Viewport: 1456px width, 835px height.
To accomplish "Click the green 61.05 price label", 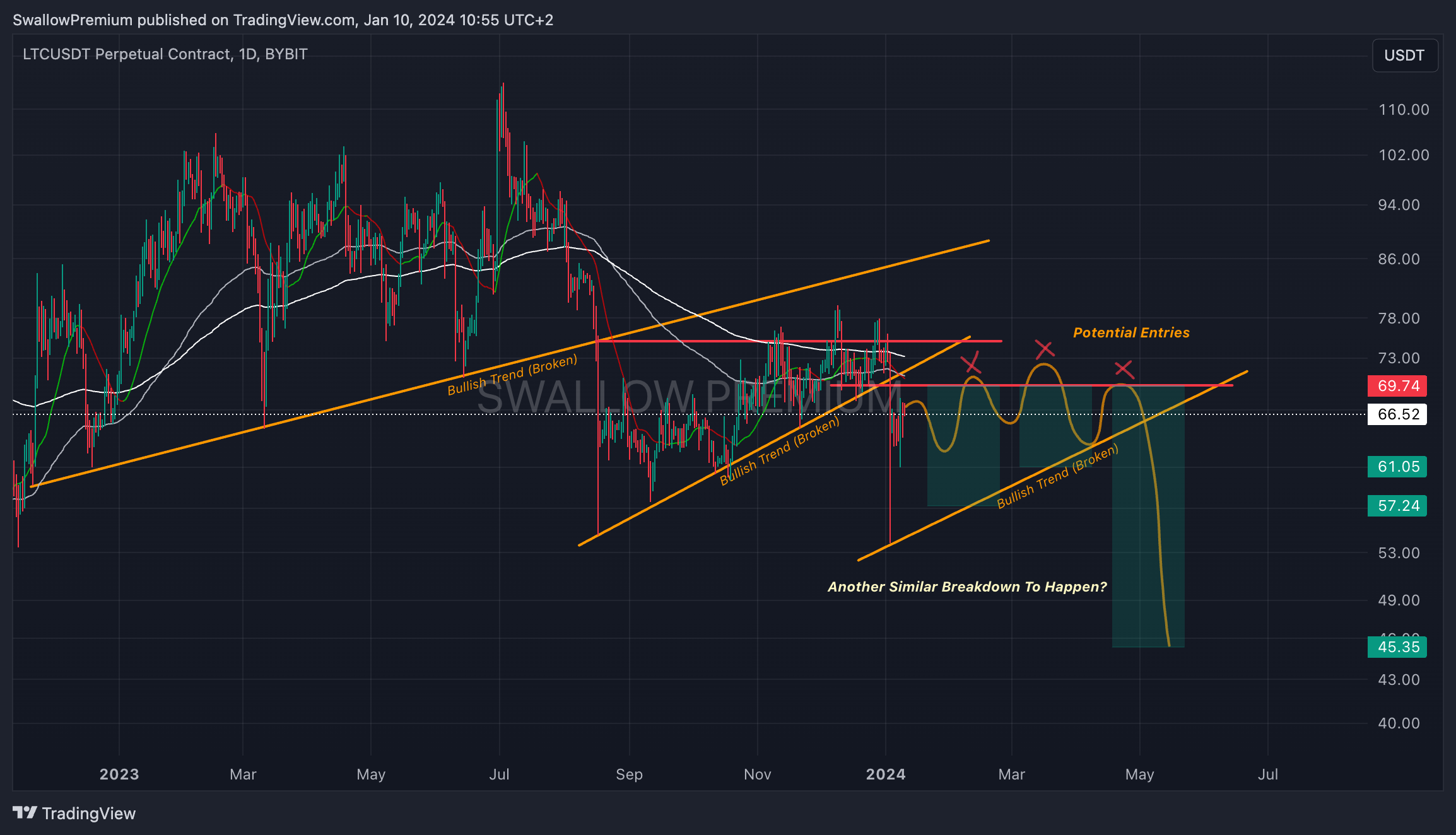I will click(1397, 467).
